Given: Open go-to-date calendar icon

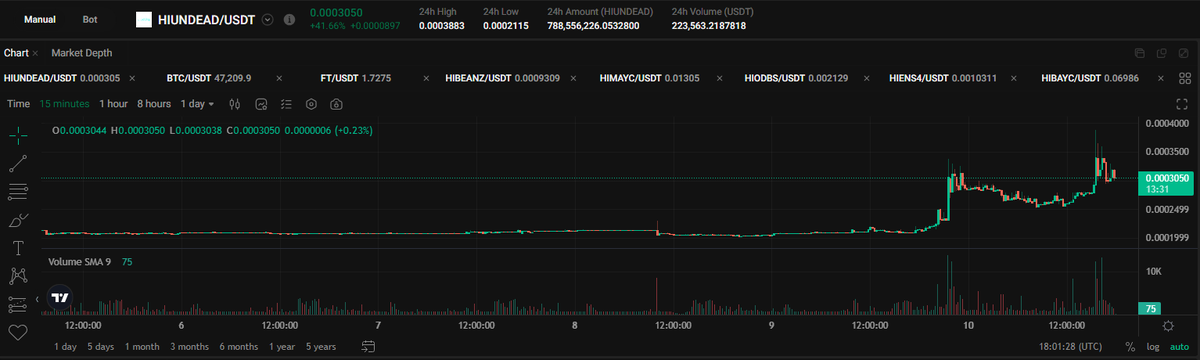Looking at the screenshot, I should tap(368, 346).
